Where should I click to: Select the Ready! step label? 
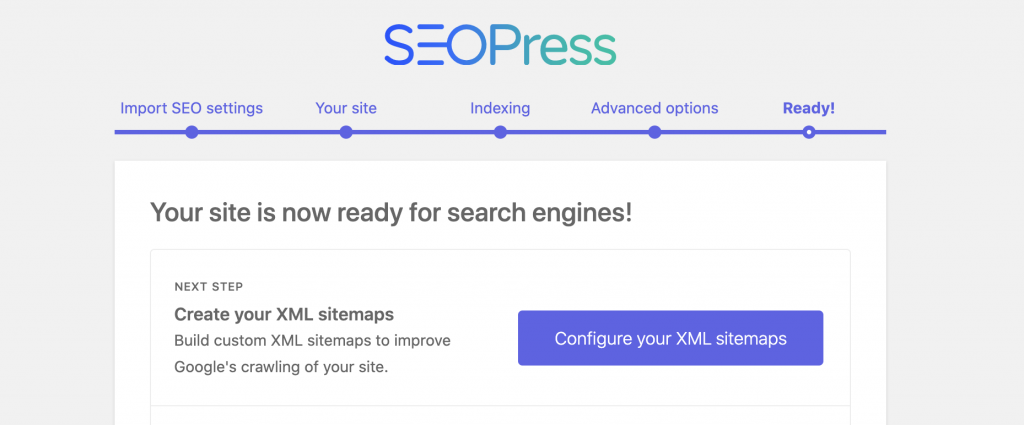(809, 108)
